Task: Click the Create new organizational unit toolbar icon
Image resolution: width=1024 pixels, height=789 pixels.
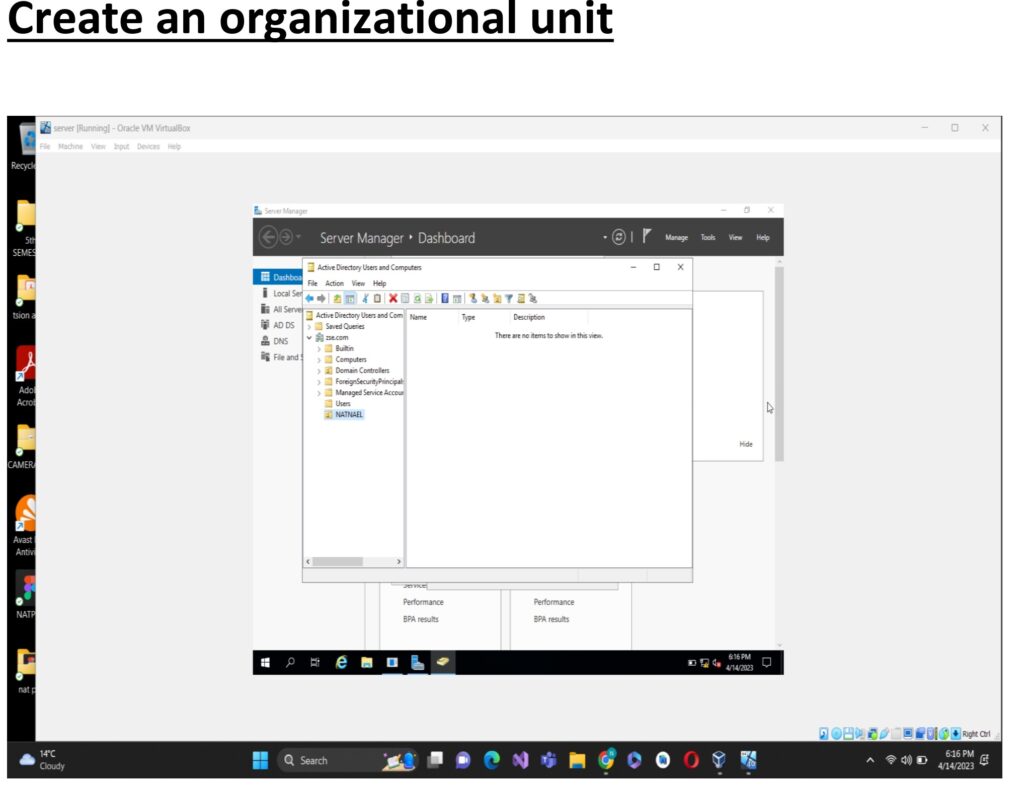Action: point(497,298)
